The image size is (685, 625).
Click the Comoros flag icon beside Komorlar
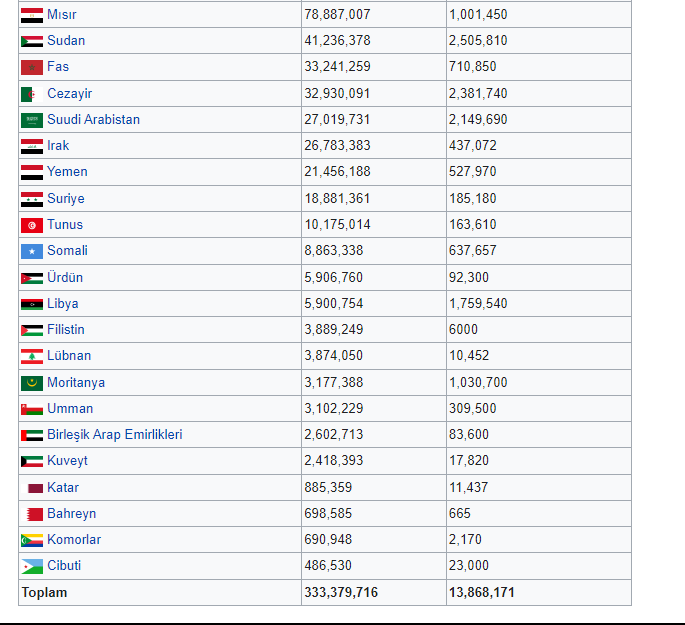click(x=32, y=541)
